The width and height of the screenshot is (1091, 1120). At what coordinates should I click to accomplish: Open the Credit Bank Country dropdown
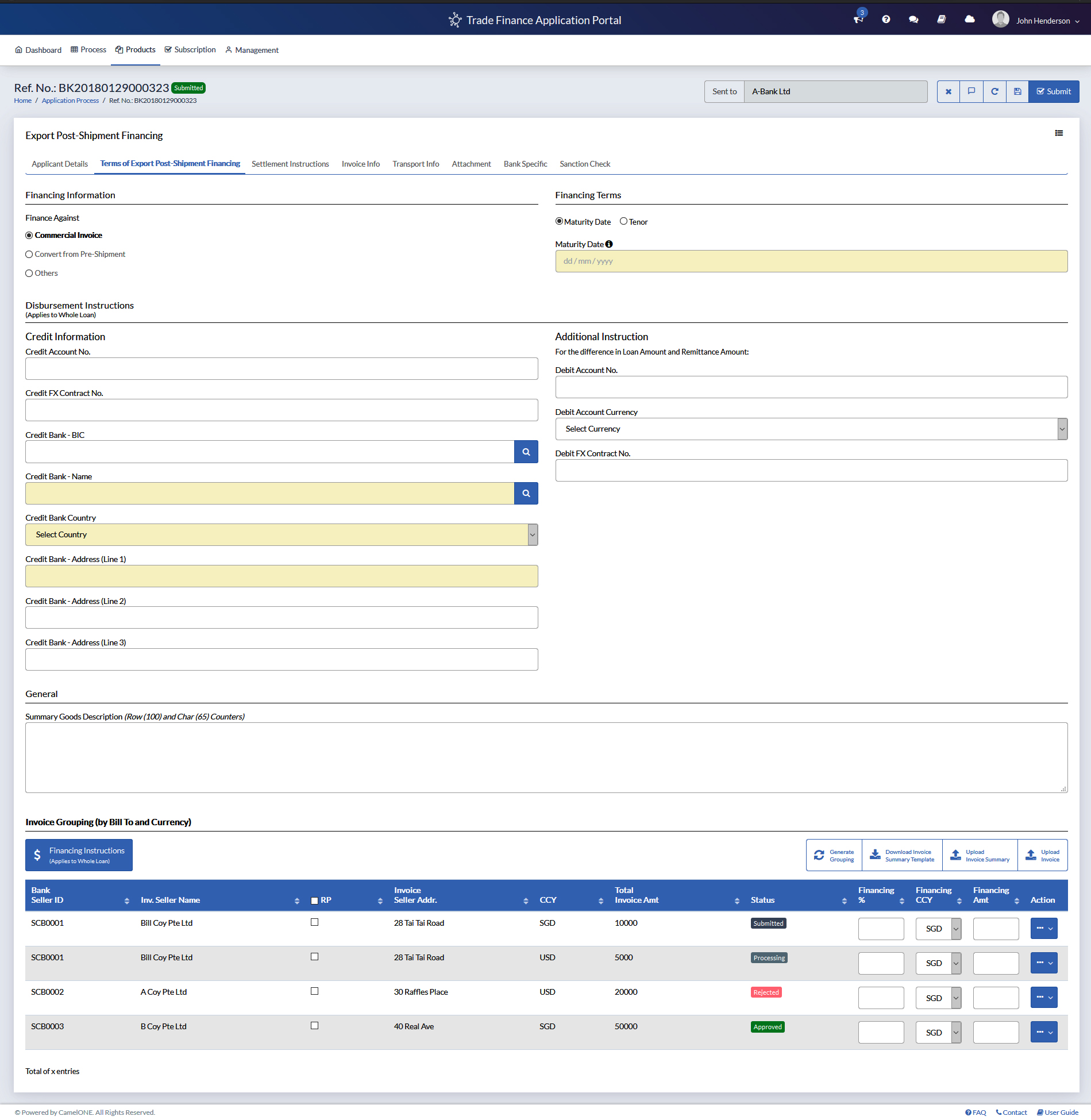pos(282,534)
